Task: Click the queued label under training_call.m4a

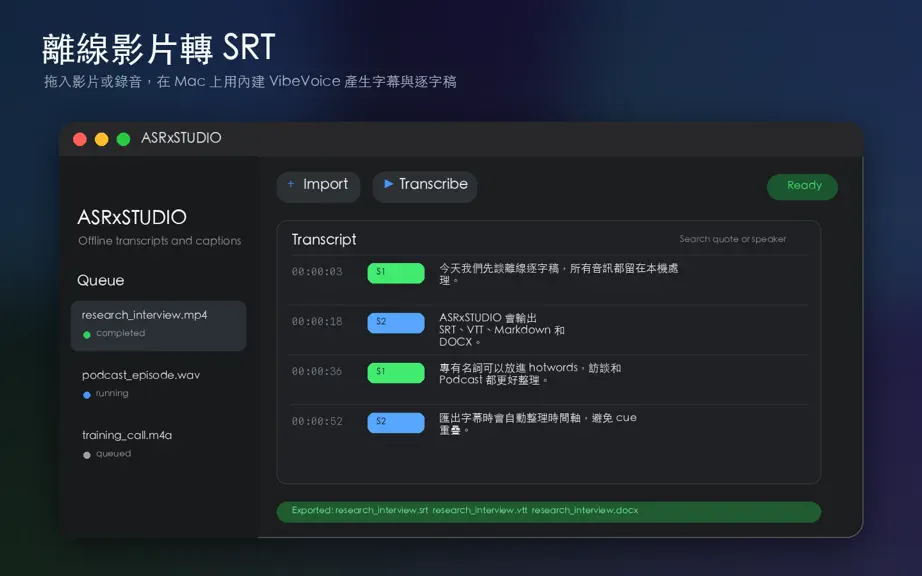Action: pyautogui.click(x=113, y=454)
